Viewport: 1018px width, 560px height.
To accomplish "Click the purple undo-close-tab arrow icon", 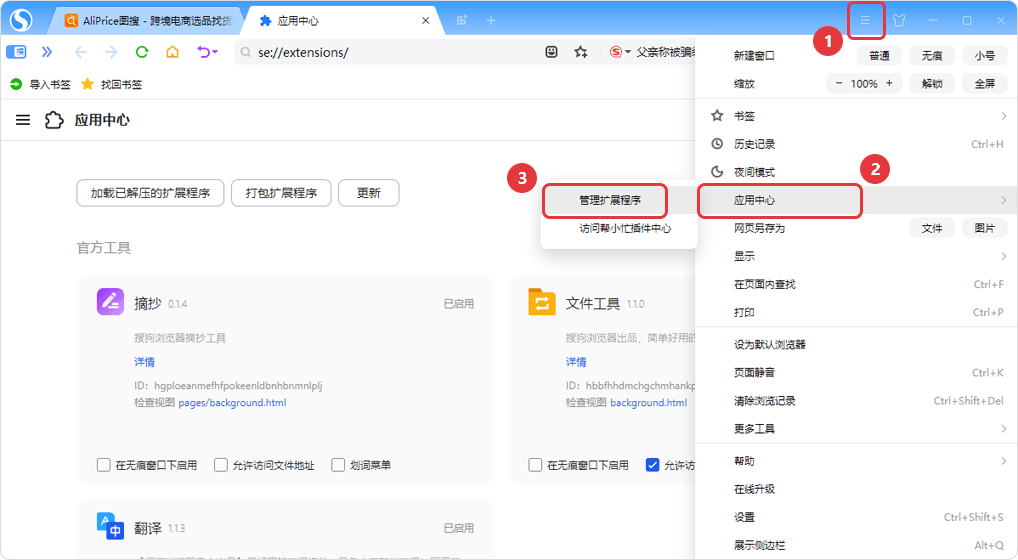I will (x=206, y=52).
